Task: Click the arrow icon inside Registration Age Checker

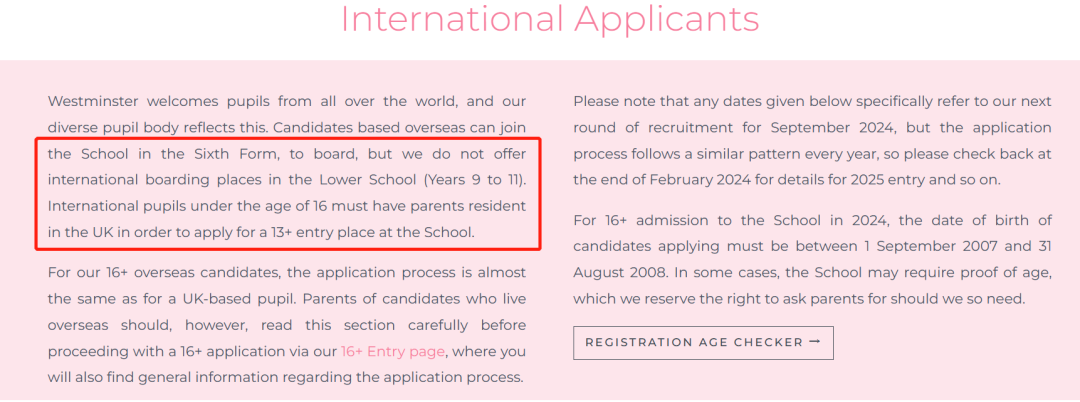Action: (815, 342)
